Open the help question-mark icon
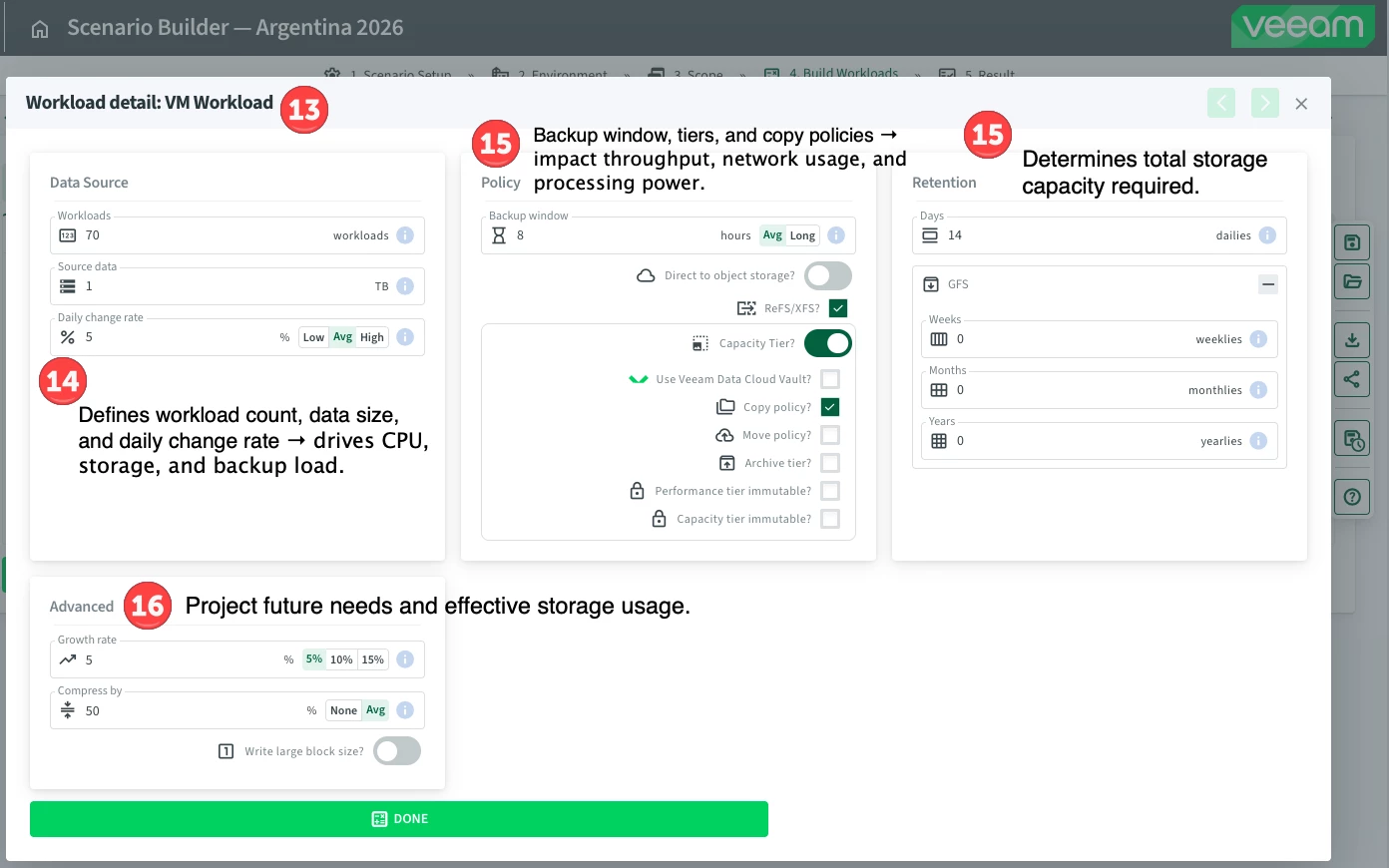The height and width of the screenshot is (868, 1389). 1352,497
